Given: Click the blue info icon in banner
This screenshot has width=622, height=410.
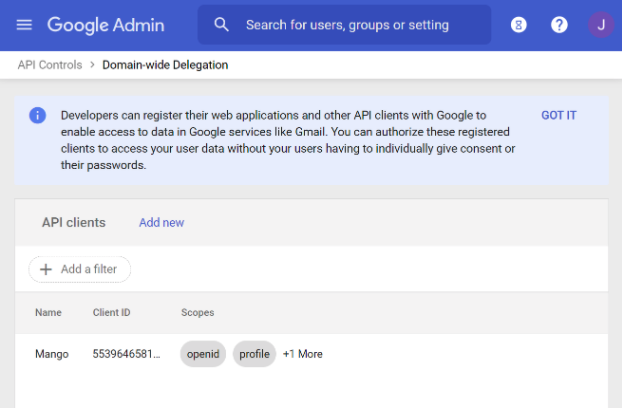Looking at the screenshot, I should (x=38, y=115).
